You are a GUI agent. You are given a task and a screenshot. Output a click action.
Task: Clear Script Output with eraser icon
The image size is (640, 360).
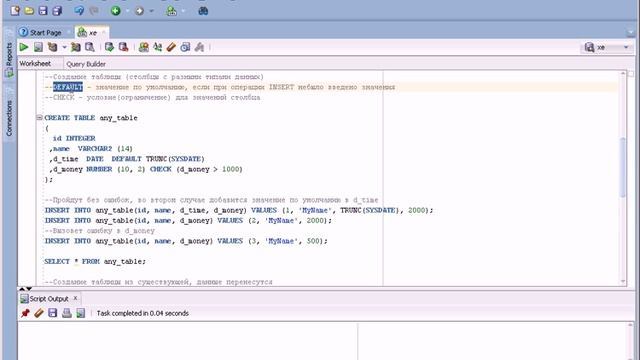[x=39, y=313]
